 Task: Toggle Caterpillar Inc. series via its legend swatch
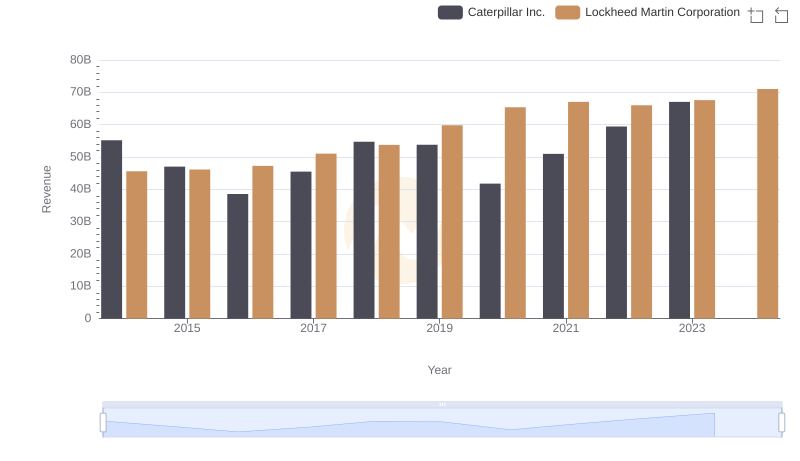(x=450, y=12)
